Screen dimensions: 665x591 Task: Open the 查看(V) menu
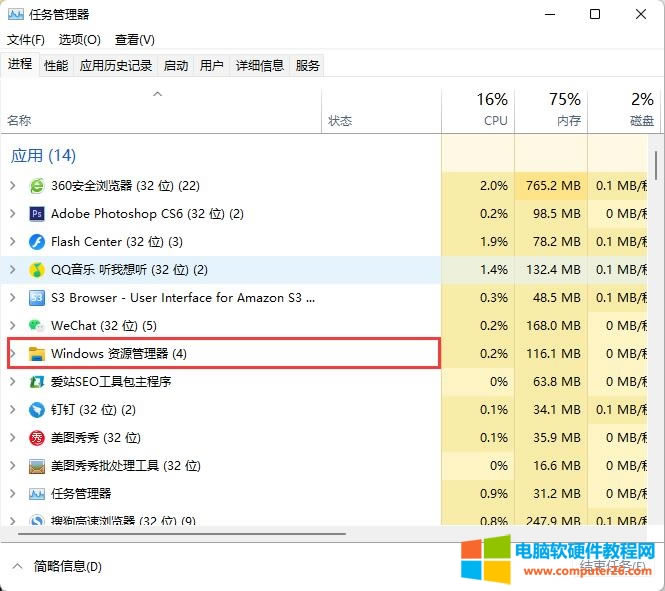pos(134,40)
